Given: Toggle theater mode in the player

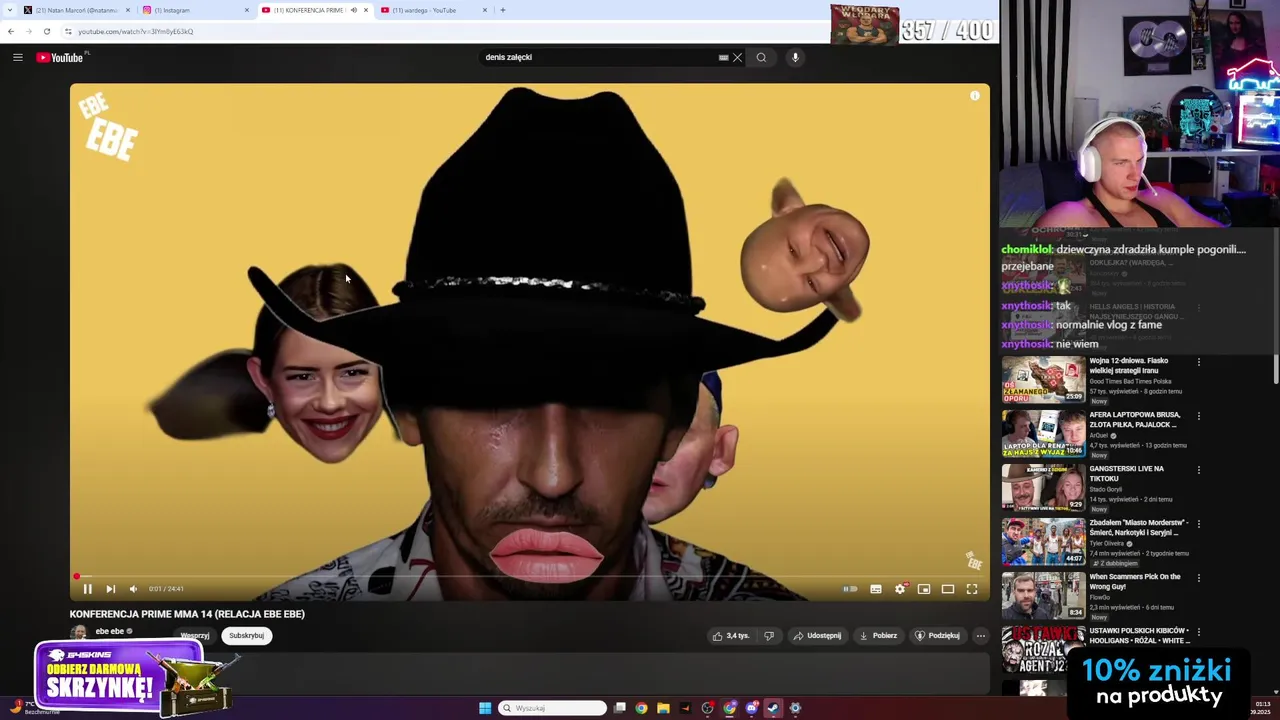Looking at the screenshot, I should [x=948, y=589].
